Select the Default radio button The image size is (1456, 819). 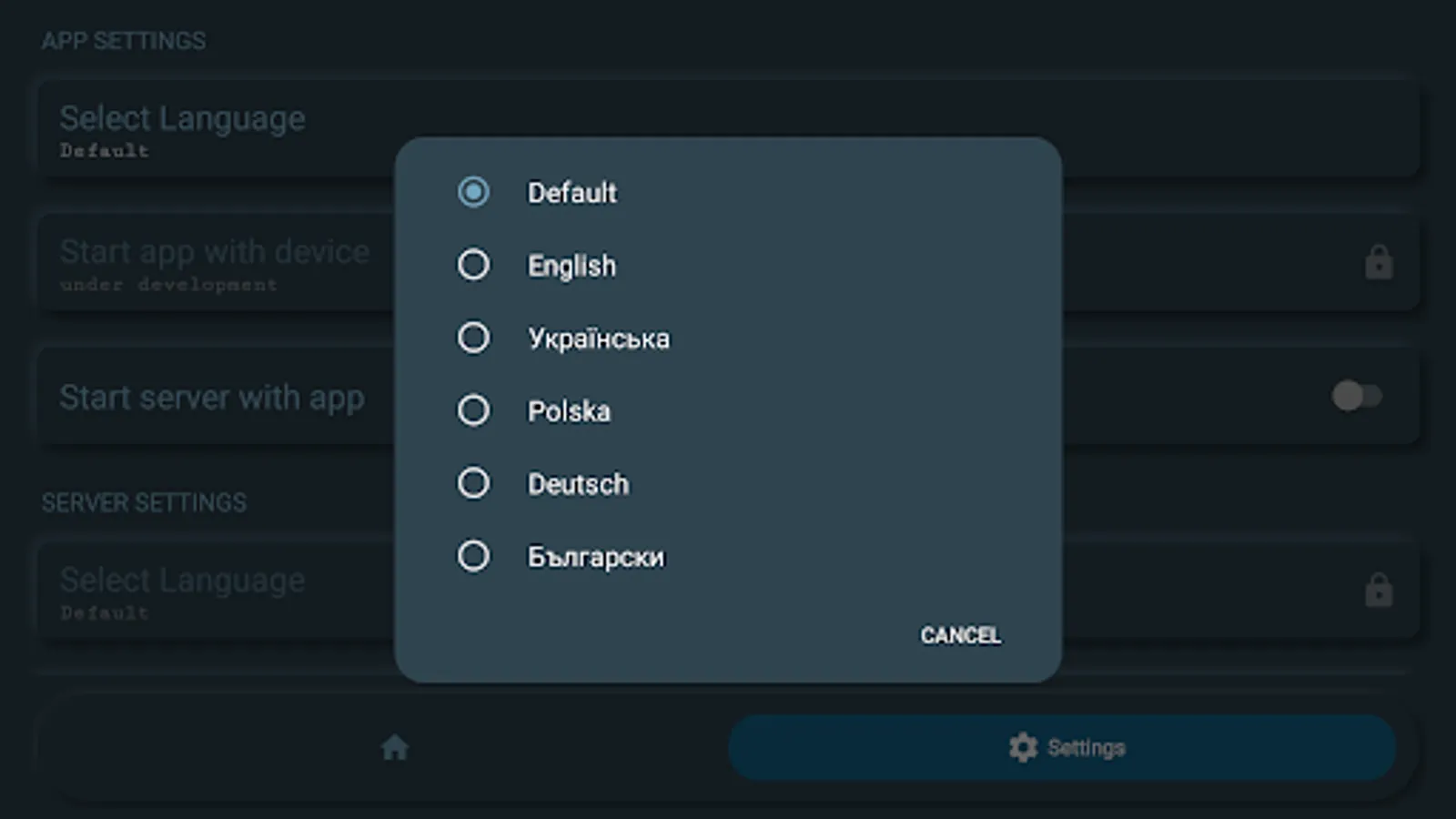(x=473, y=192)
